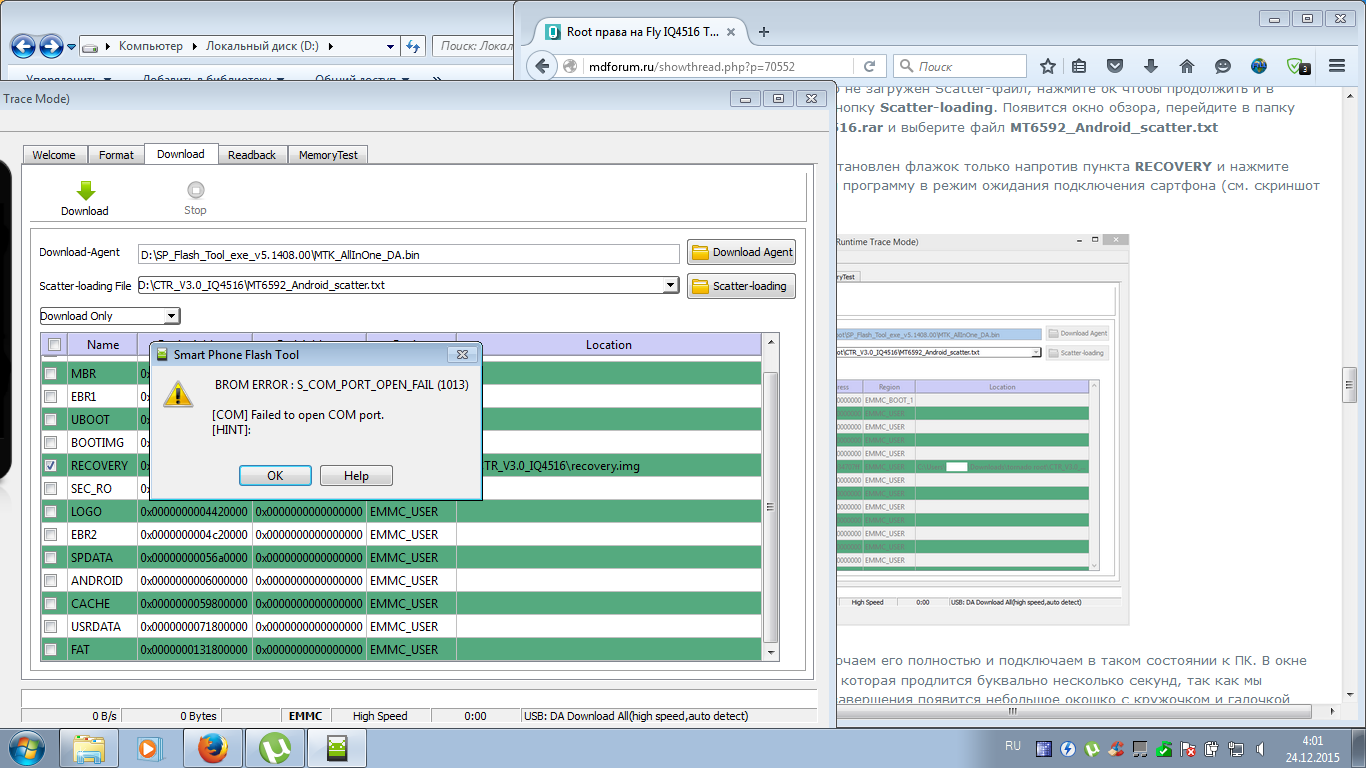
Task: Click the green Download arrow icon
Action: pos(85,191)
